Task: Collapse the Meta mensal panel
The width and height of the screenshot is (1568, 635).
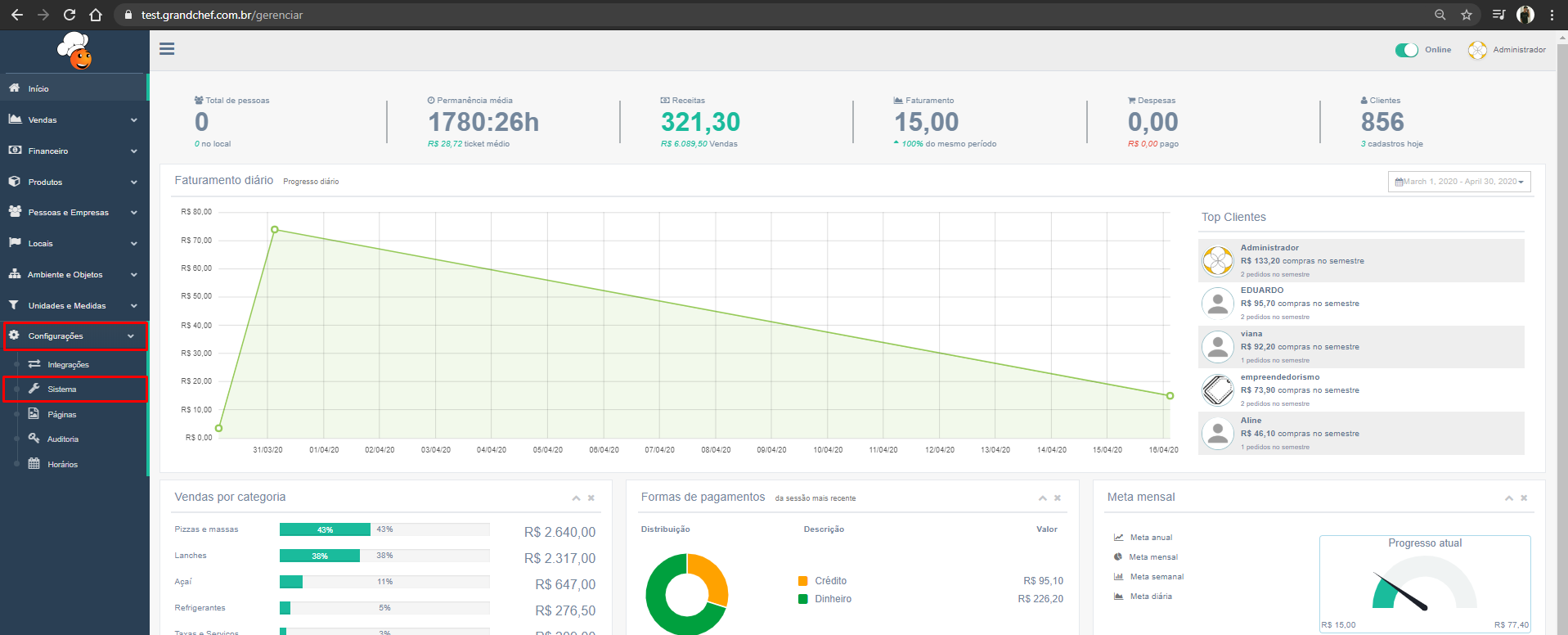Action: (1508, 498)
